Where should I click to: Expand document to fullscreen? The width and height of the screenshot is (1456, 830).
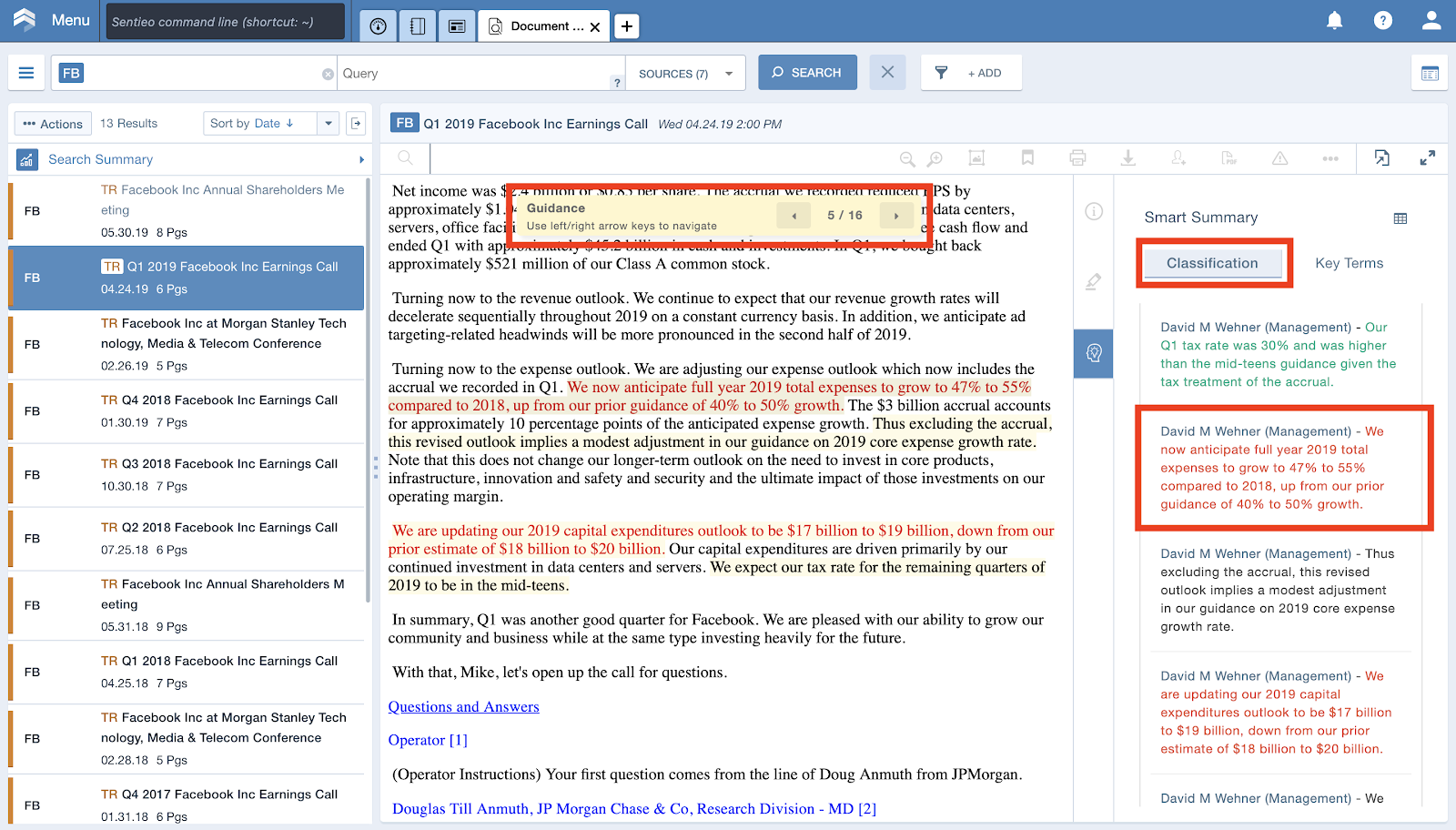[1428, 158]
